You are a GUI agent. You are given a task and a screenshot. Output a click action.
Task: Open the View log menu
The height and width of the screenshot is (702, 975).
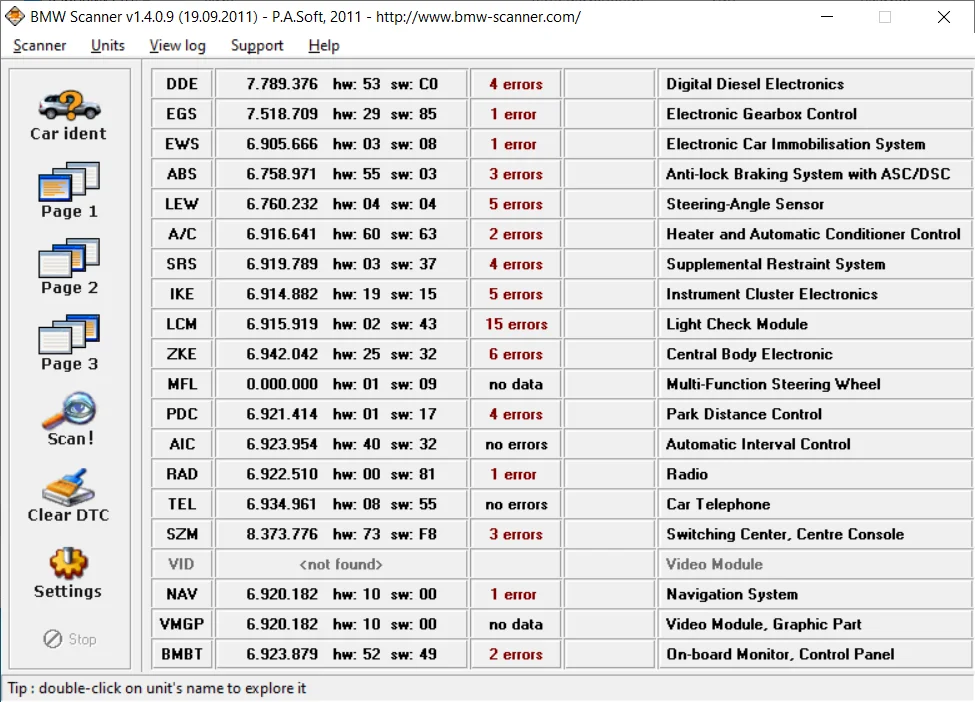click(x=177, y=45)
